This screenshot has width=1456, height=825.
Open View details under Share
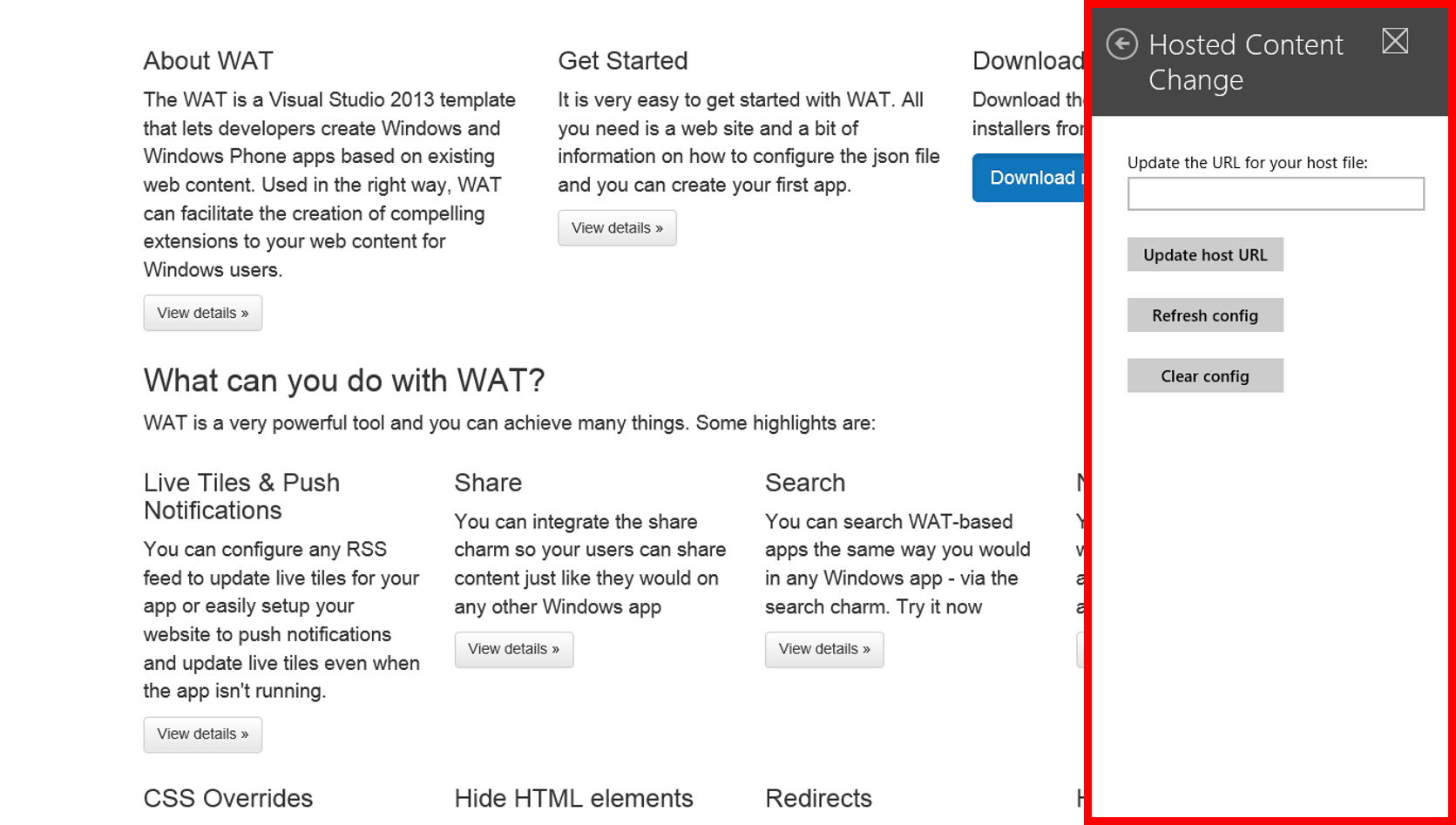tap(514, 650)
